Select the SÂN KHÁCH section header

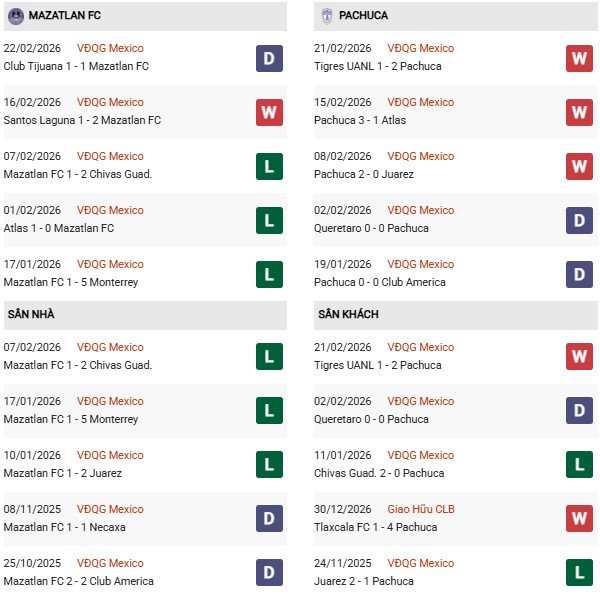(x=349, y=314)
